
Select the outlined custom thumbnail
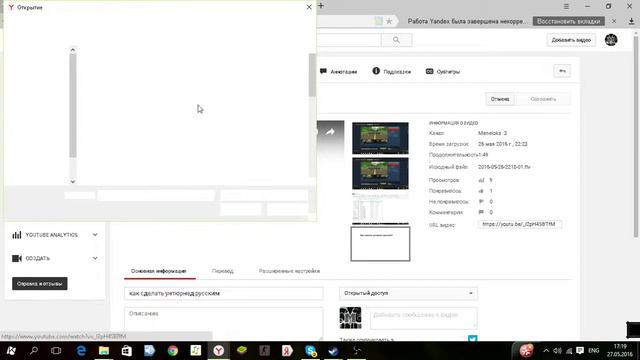click(380, 244)
